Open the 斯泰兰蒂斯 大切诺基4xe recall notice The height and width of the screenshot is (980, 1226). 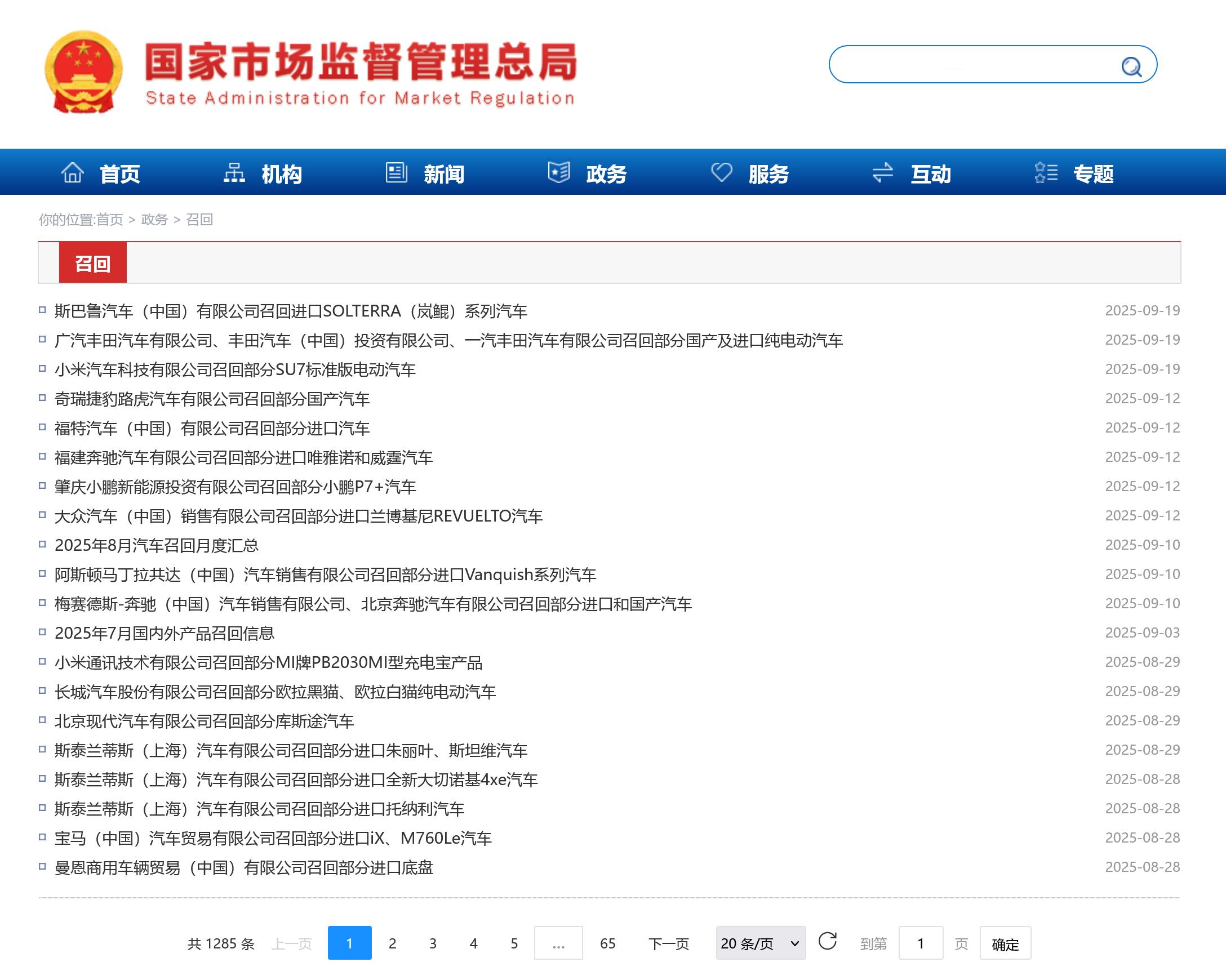[296, 779]
